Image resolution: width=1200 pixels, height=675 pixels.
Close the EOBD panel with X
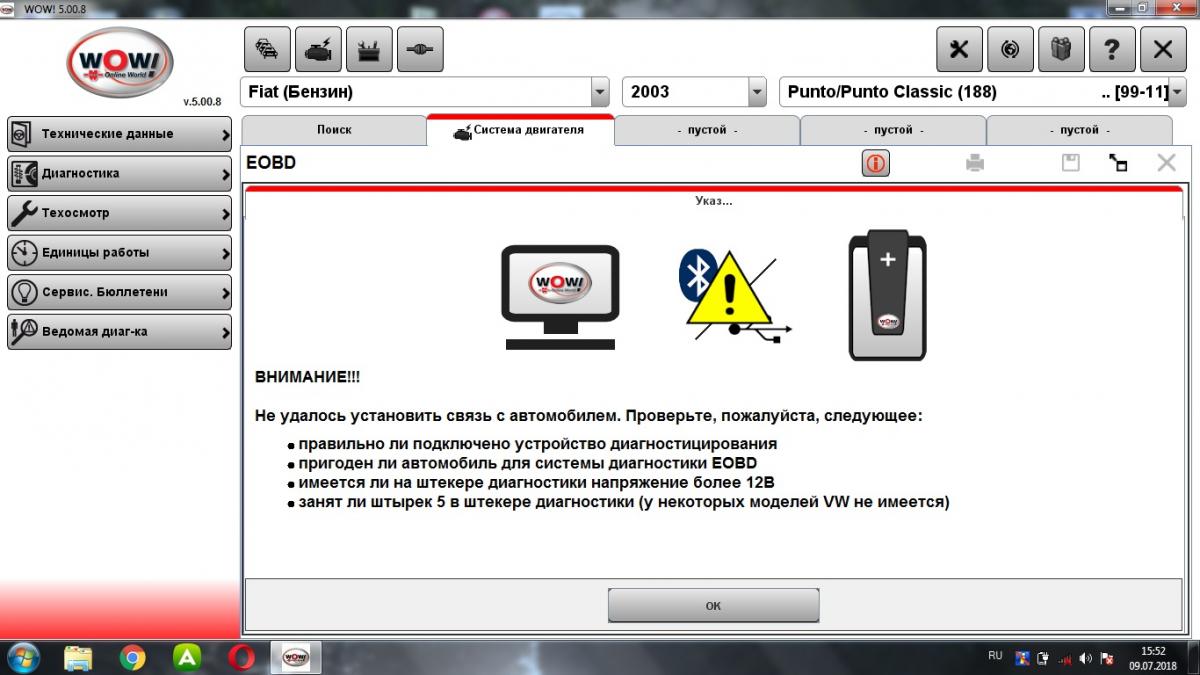[x=1166, y=162]
